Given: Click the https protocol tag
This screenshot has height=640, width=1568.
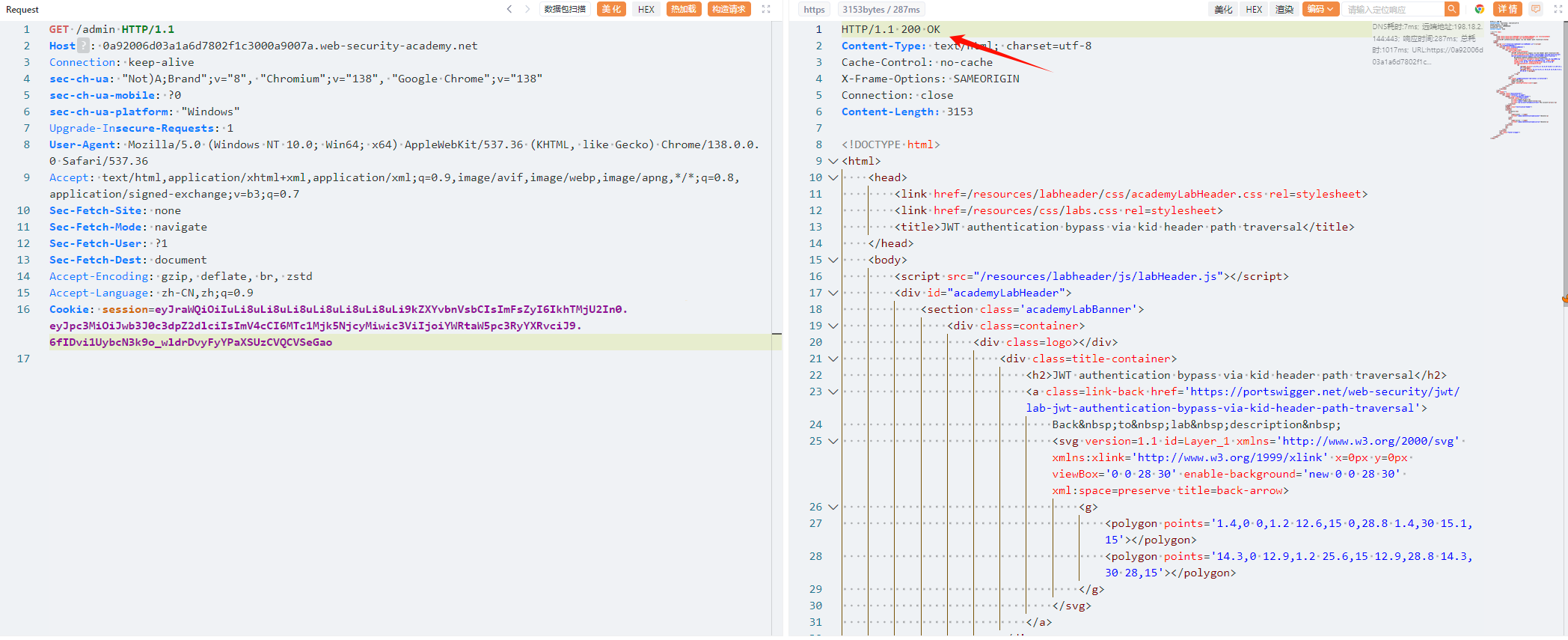Looking at the screenshot, I should point(814,9).
